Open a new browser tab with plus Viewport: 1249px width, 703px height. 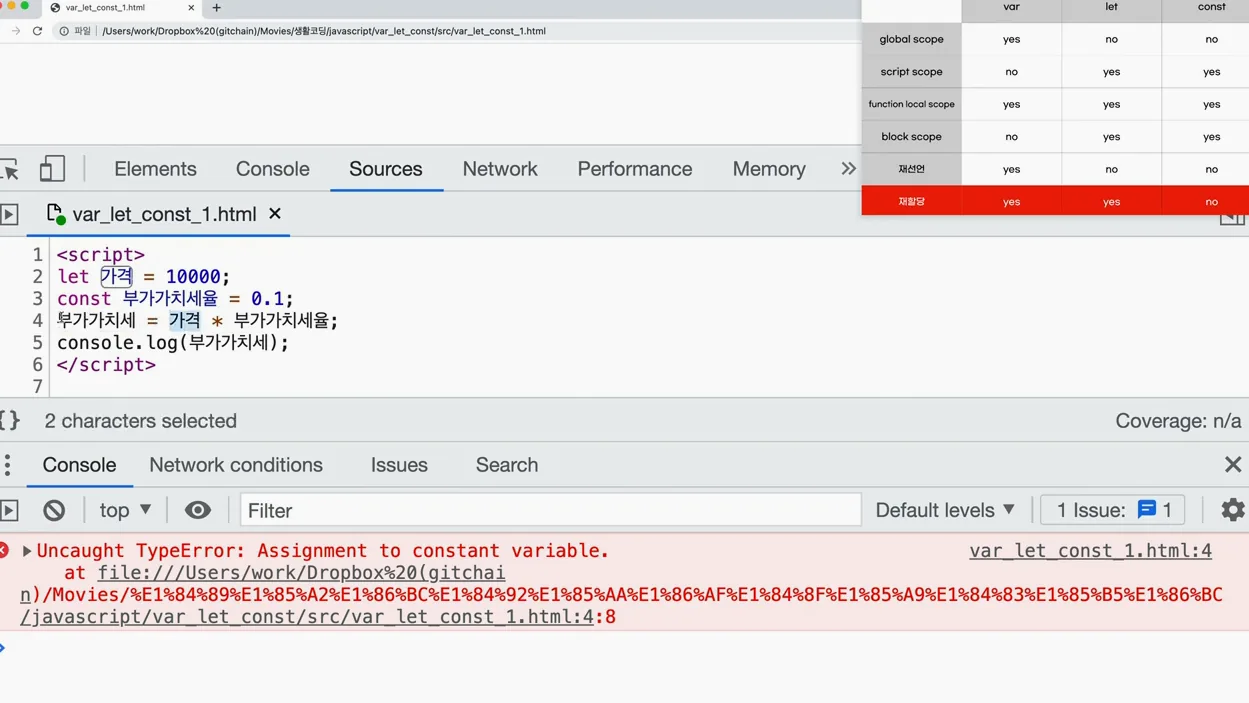[216, 8]
